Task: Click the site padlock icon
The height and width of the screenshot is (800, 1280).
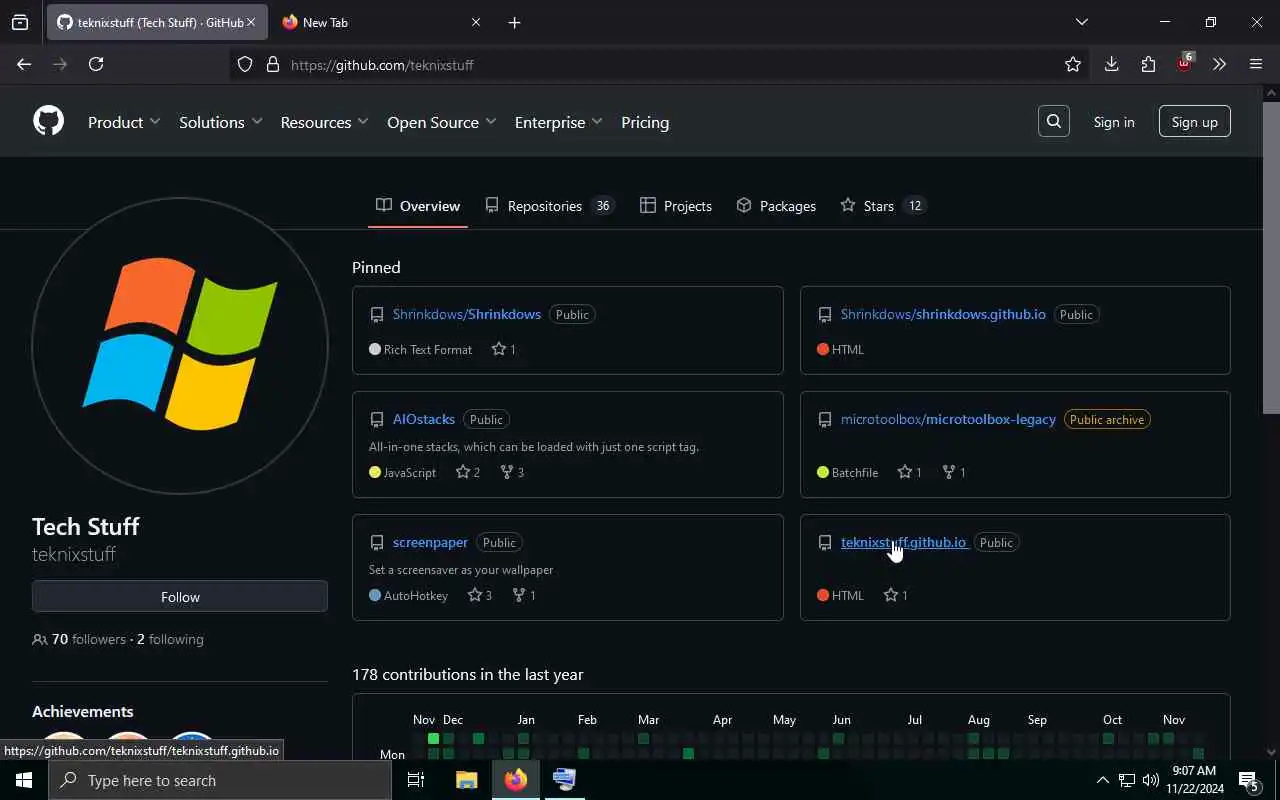Action: coord(272,64)
